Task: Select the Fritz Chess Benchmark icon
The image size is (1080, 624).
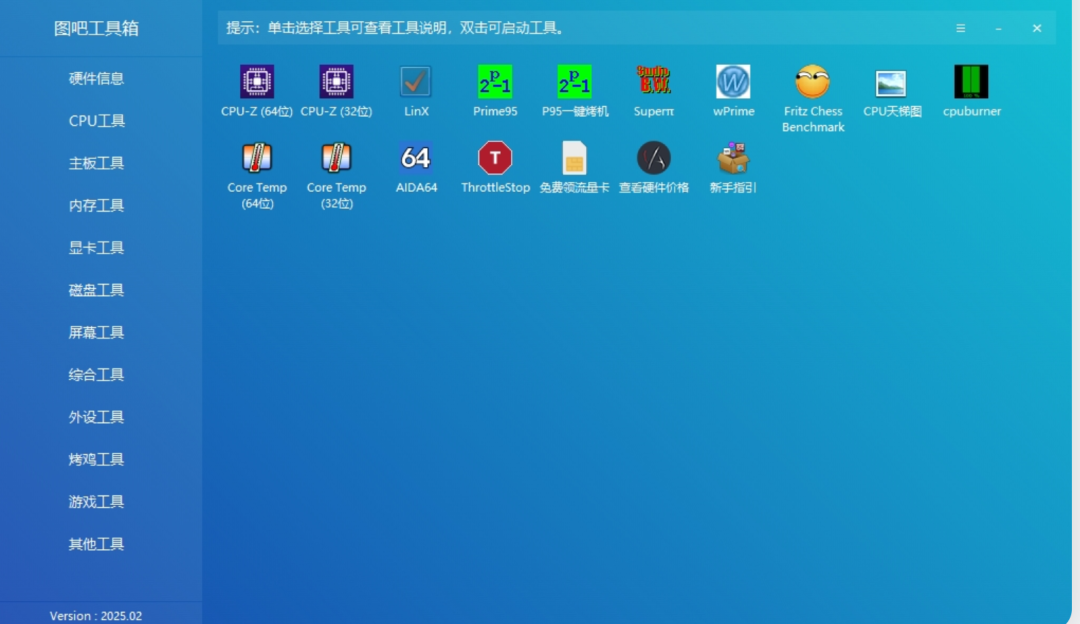Action: (813, 82)
